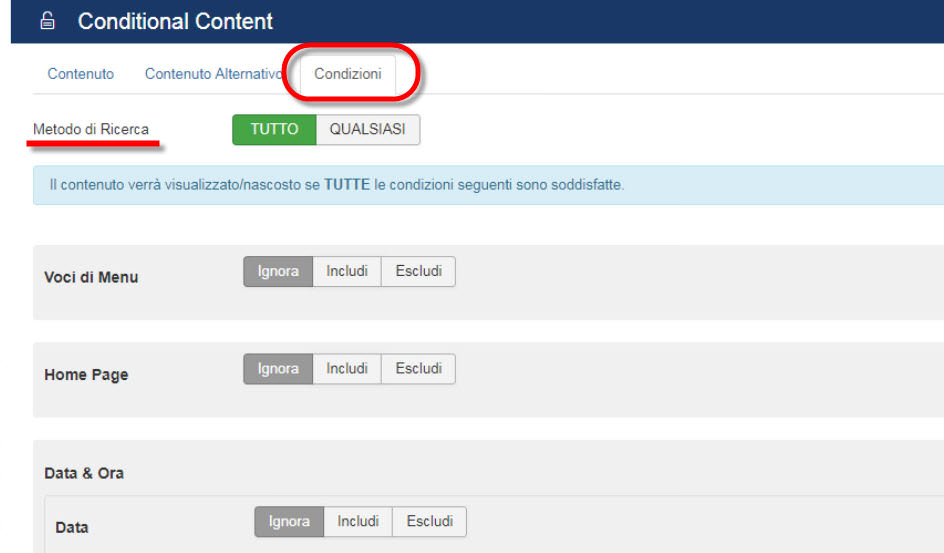Click the Conditional Content header title
This screenshot has height=553, width=944.
175,21
